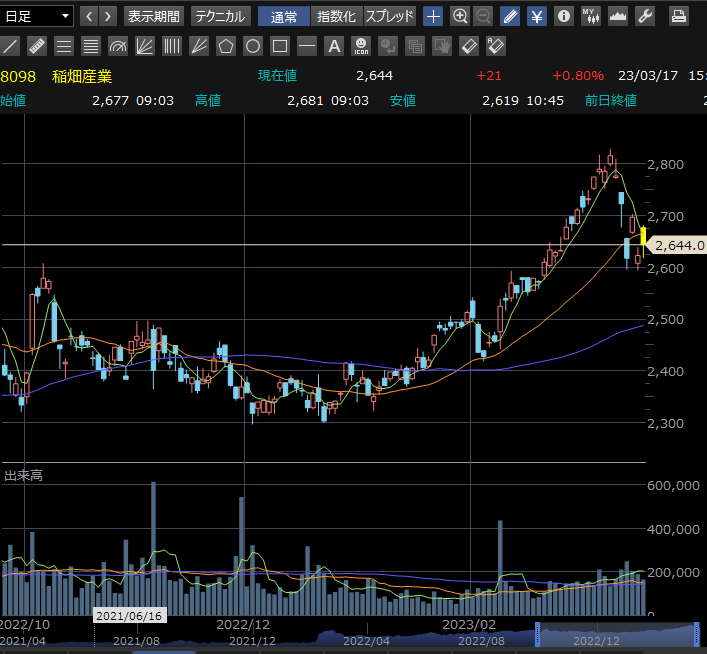
Task: Click the +0.80% change figure
Action: (x=578, y=75)
